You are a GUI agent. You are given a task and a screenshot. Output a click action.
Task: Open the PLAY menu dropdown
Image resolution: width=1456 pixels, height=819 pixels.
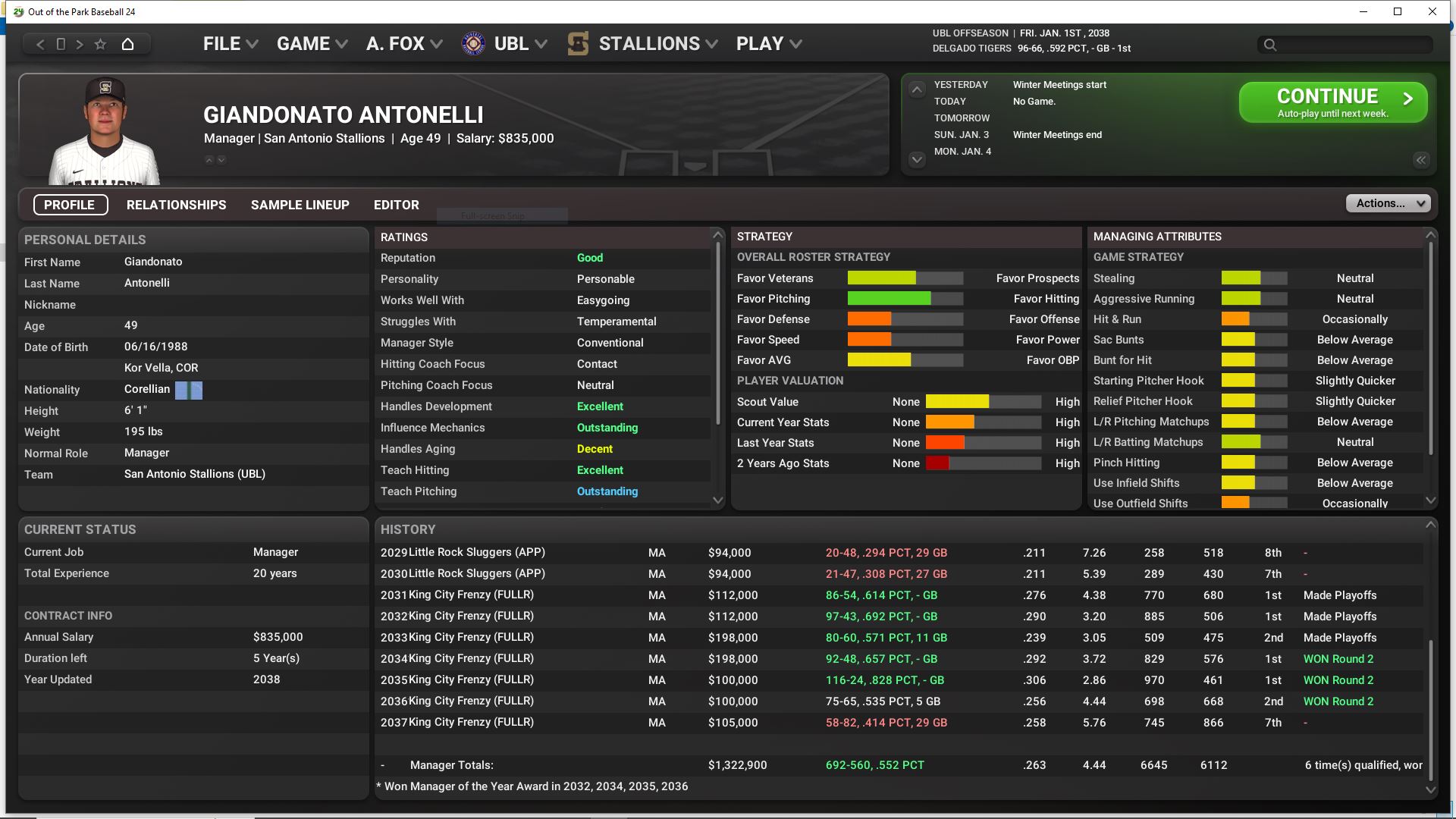click(x=768, y=44)
